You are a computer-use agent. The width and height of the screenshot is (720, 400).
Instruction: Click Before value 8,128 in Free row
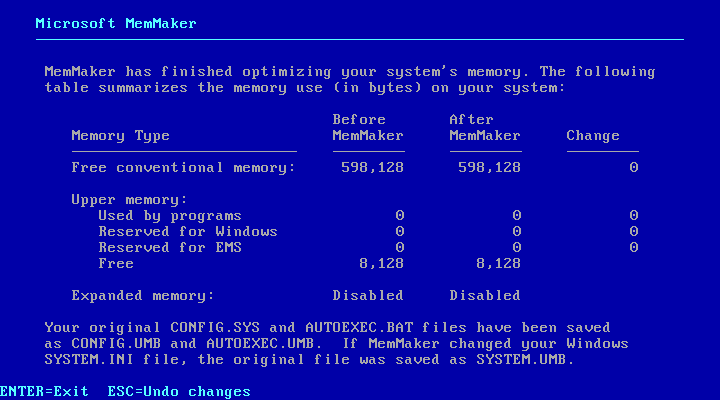pos(382,264)
